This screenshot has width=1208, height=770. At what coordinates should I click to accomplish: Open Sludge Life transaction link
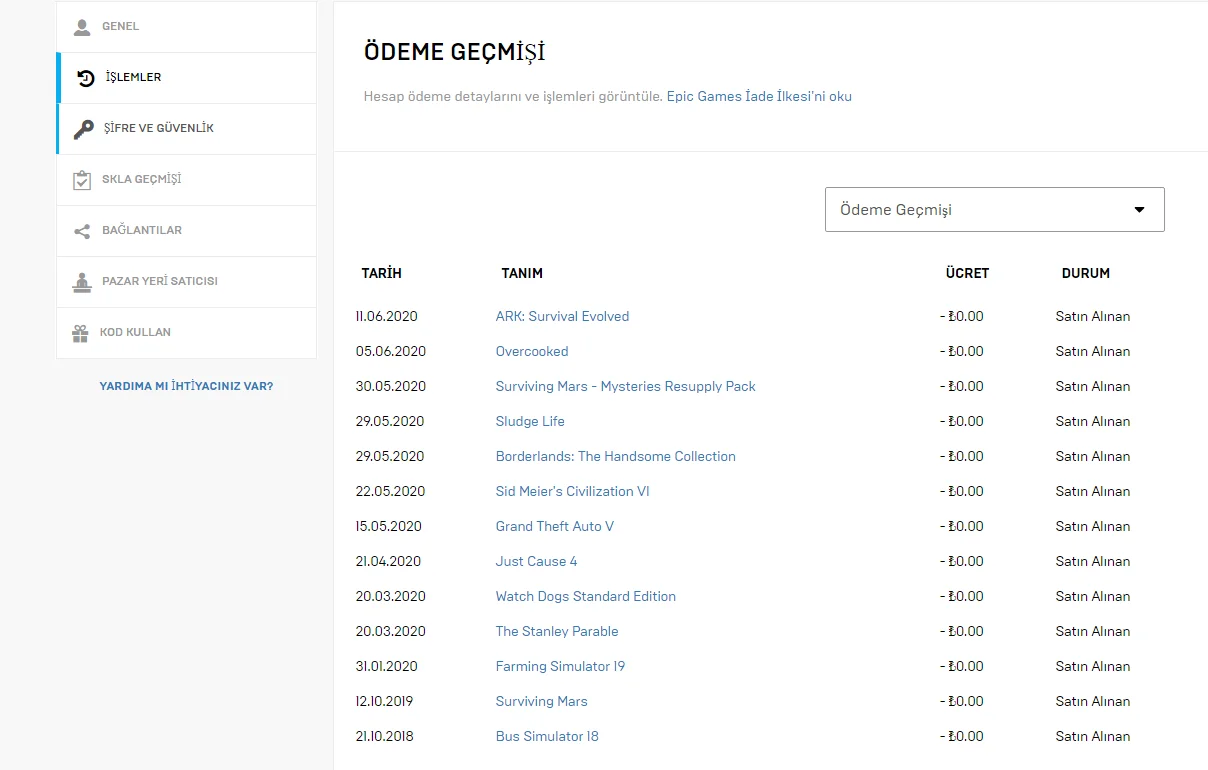pos(530,421)
